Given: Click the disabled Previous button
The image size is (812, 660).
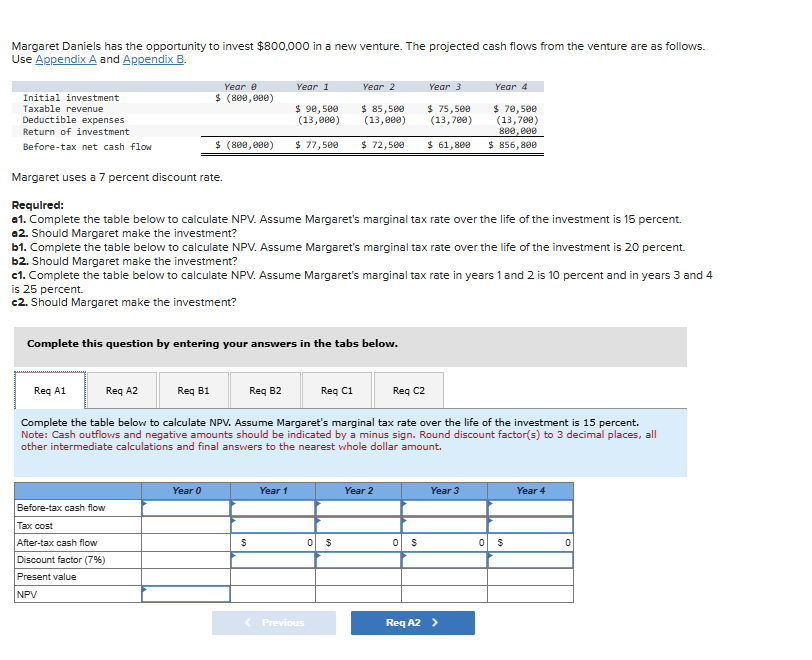Looking at the screenshot, I should (273, 623).
